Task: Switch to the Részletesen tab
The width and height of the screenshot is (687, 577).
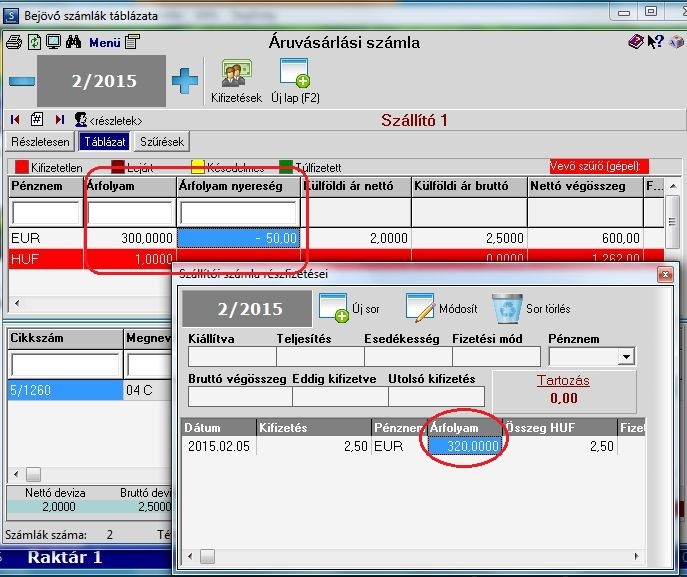Action: 40,142
